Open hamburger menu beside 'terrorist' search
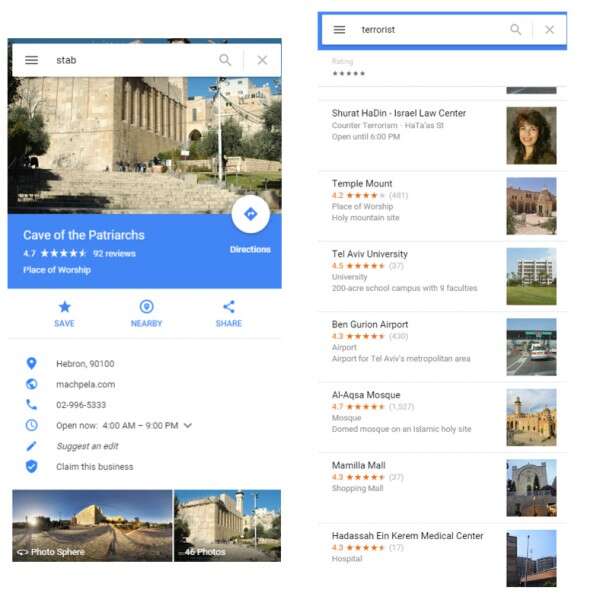Viewport: 600px width, 600px height. 339,30
